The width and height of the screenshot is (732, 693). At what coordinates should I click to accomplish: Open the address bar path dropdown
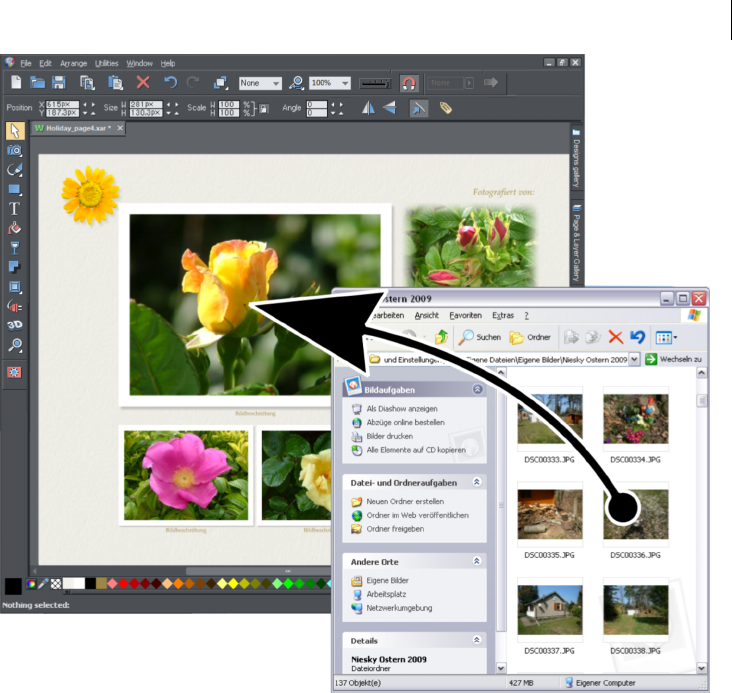[634, 359]
